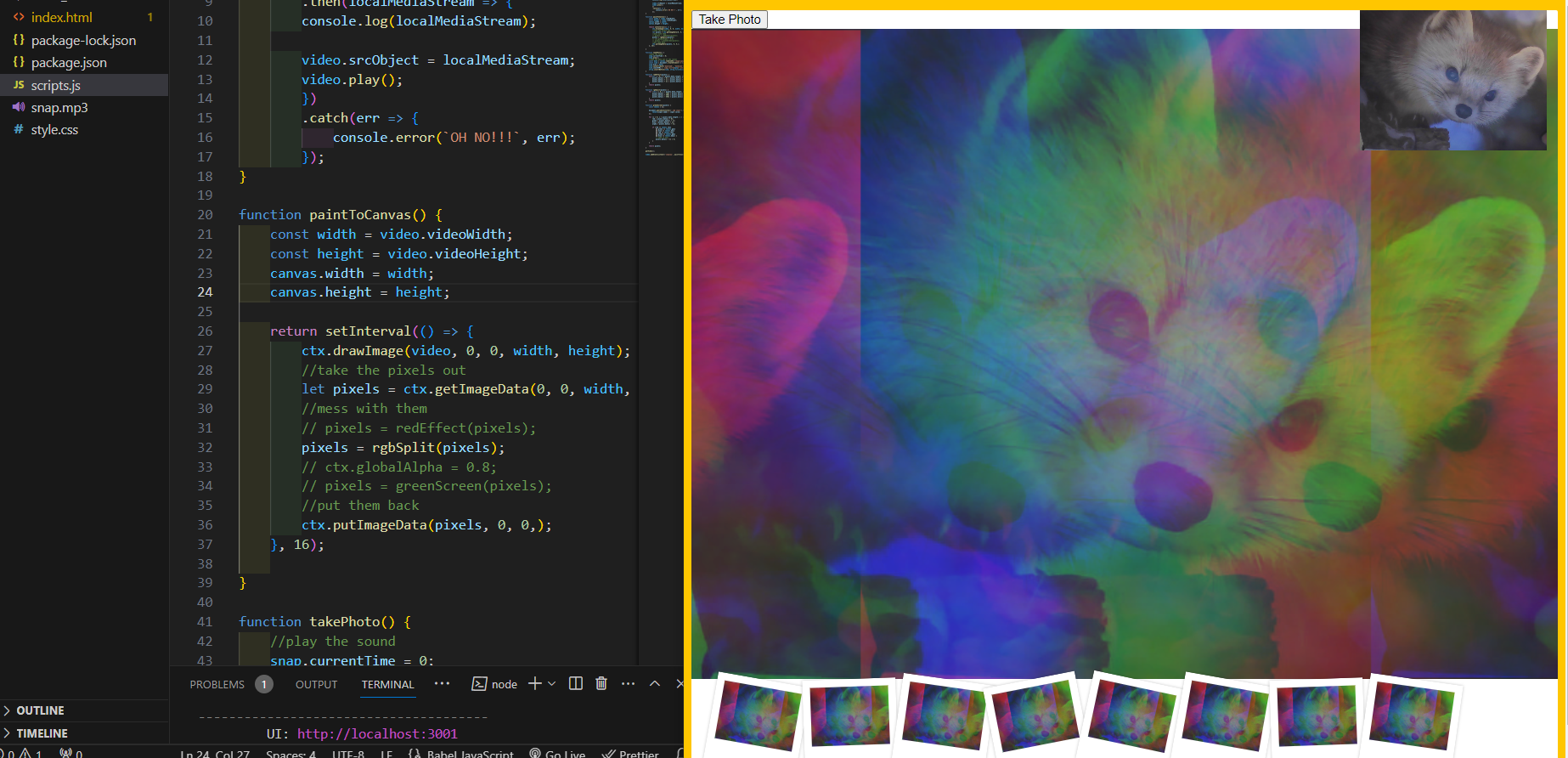Switch to the PROBLEMS tab

point(217,684)
